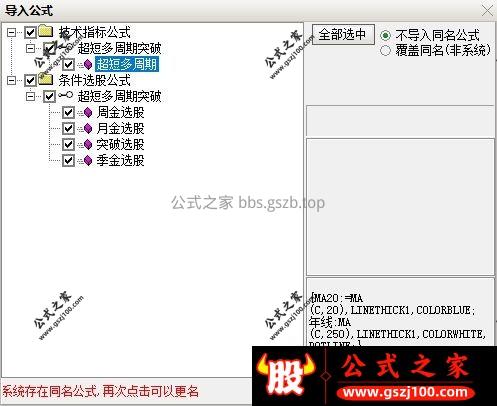Image resolution: width=497 pixels, height=406 pixels.
Task: Click purple formula icon of 季金选股
Action: [x=88, y=160]
